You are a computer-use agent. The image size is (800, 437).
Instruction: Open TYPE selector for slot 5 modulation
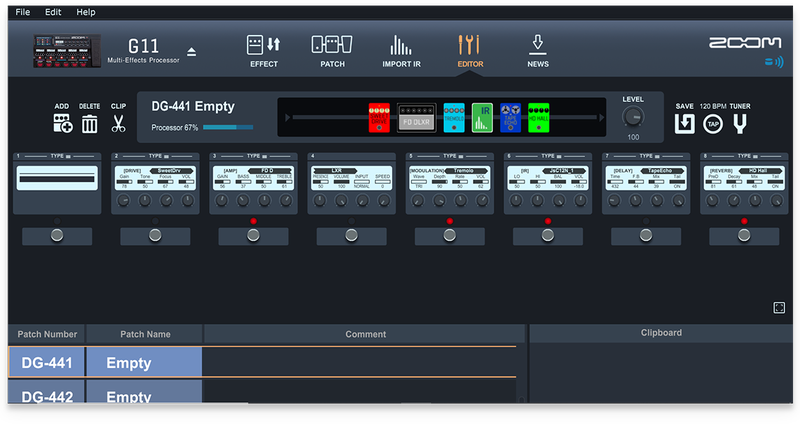point(453,156)
